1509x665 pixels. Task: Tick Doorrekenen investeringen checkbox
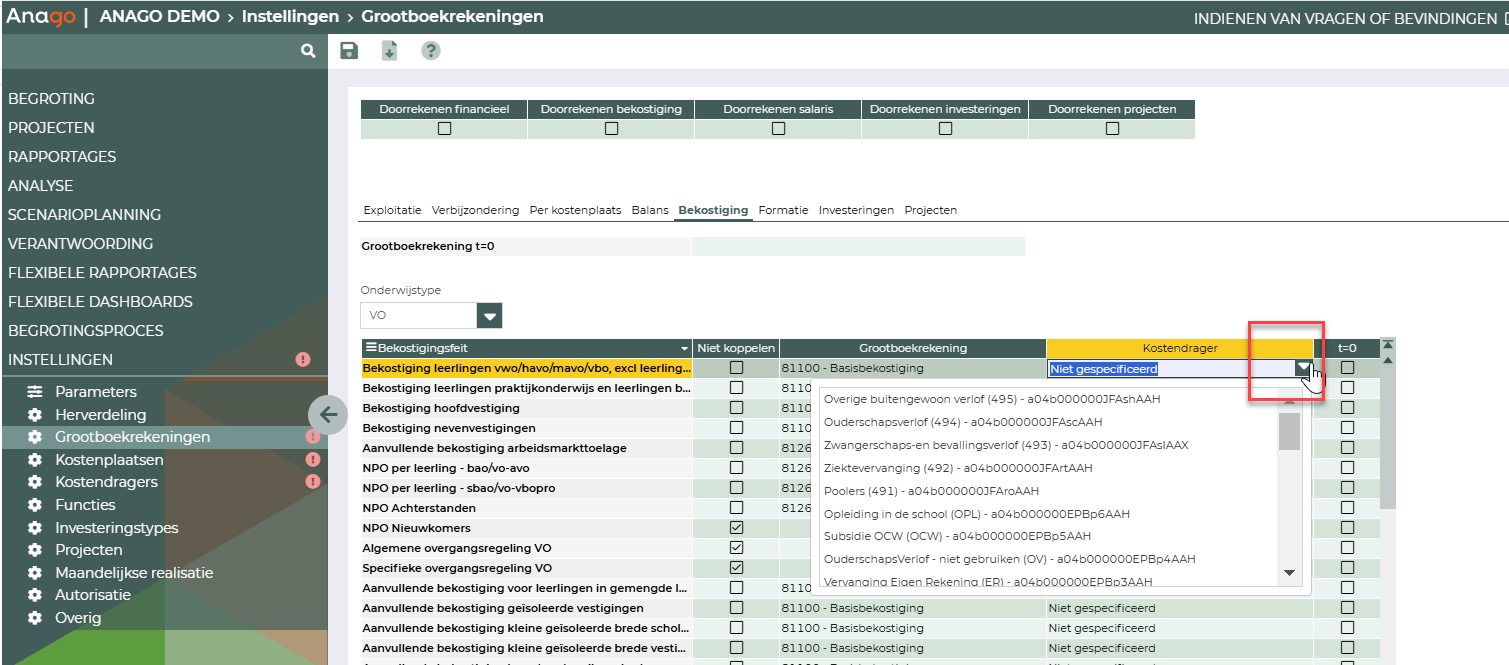945,129
